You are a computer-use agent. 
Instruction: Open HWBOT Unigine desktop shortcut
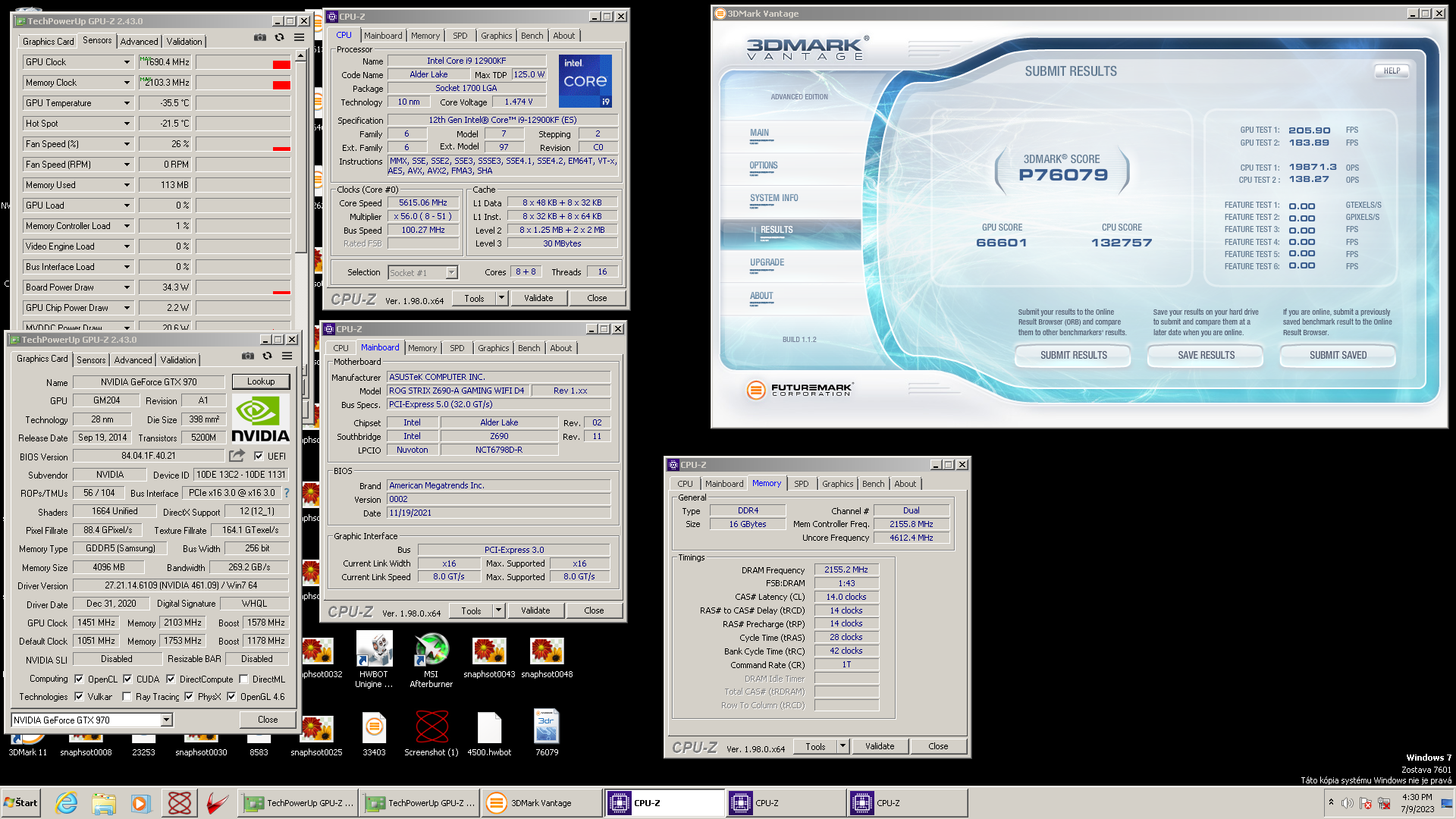tap(374, 660)
